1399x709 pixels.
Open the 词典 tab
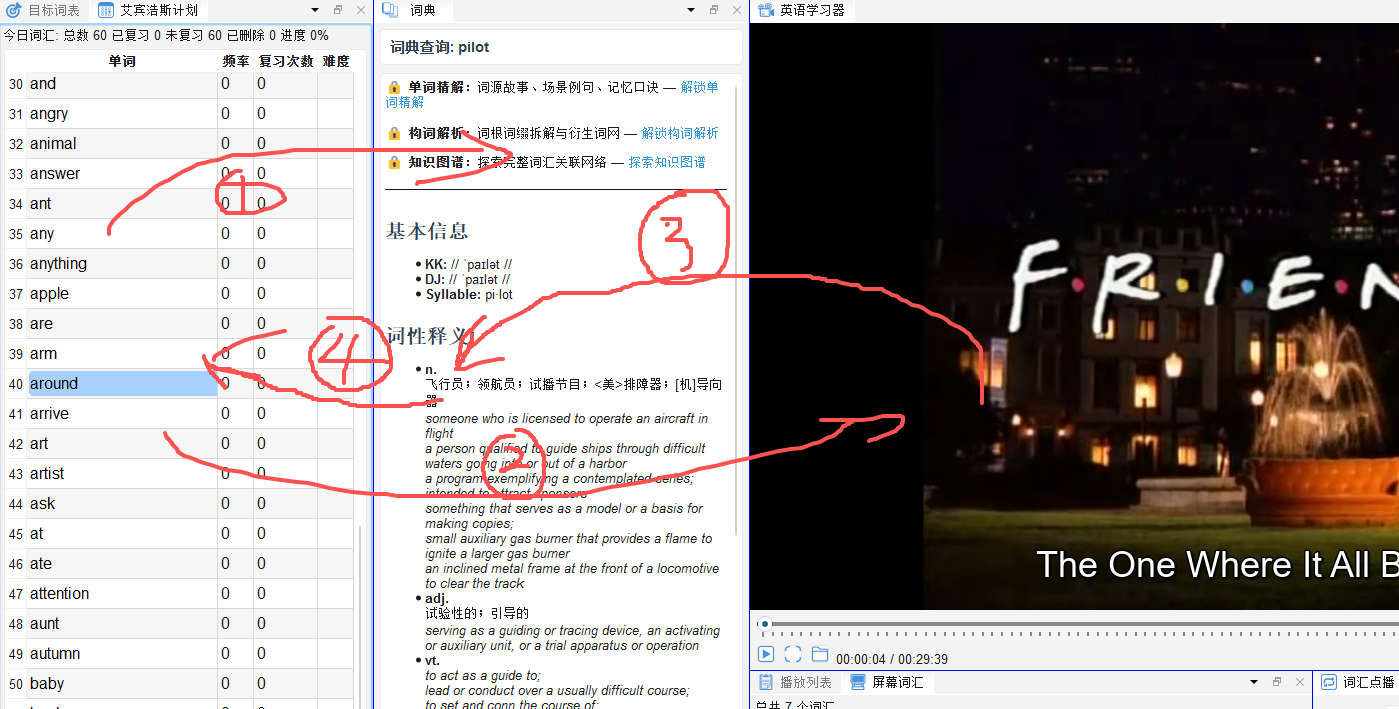click(412, 10)
